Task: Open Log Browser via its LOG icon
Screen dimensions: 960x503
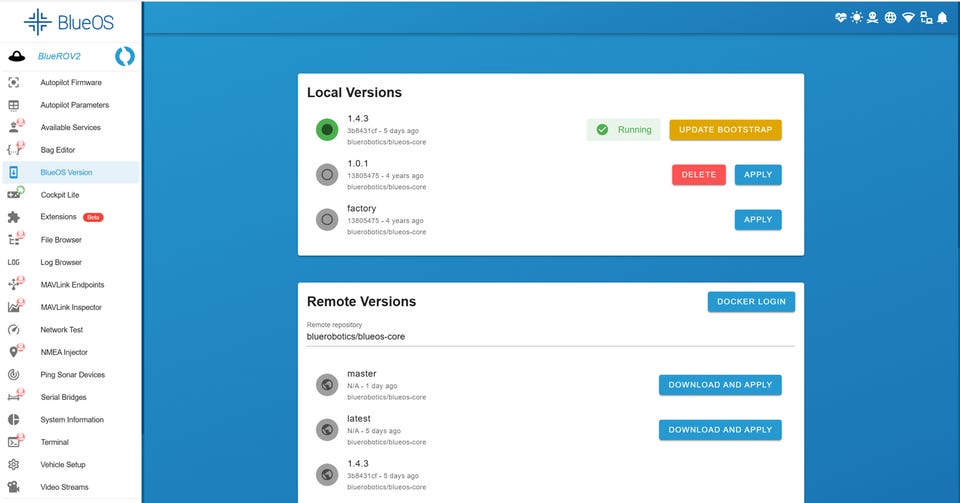Action: click(13, 262)
